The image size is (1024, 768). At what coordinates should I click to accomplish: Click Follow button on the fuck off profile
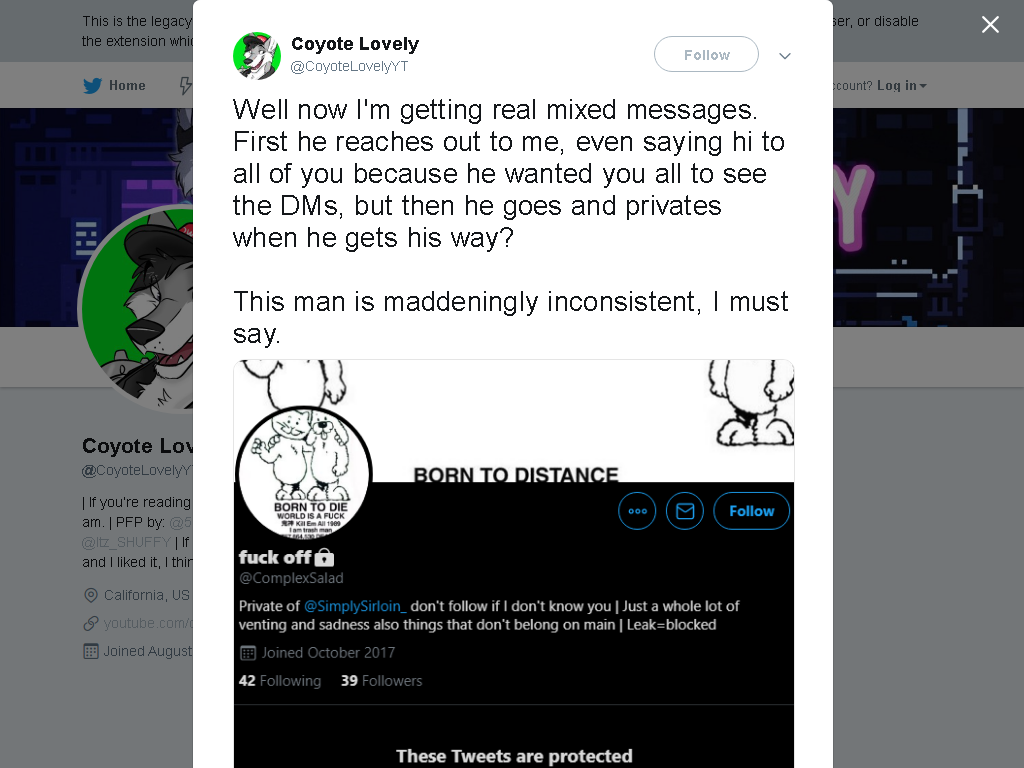pos(752,511)
